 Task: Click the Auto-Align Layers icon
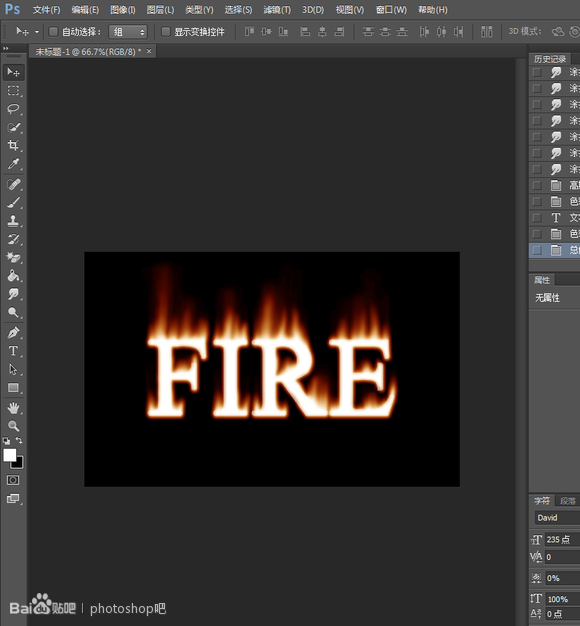click(x=486, y=32)
